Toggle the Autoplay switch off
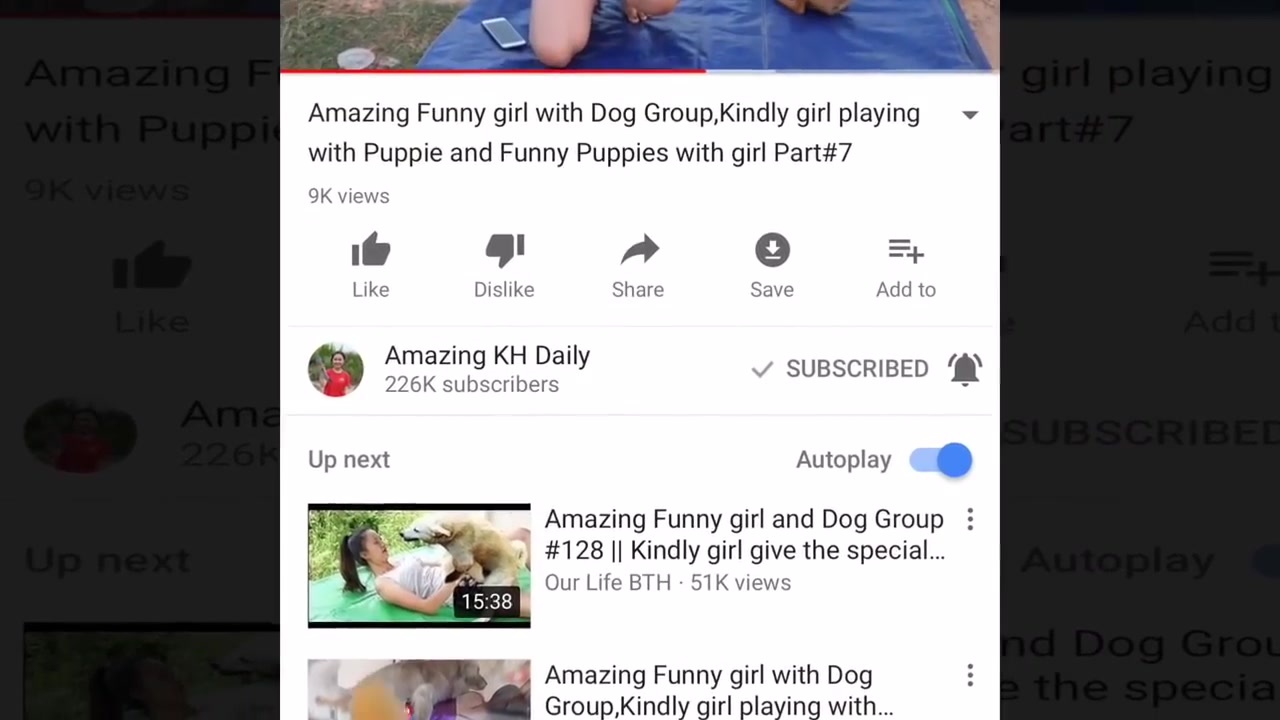The image size is (1280, 720). click(940, 460)
